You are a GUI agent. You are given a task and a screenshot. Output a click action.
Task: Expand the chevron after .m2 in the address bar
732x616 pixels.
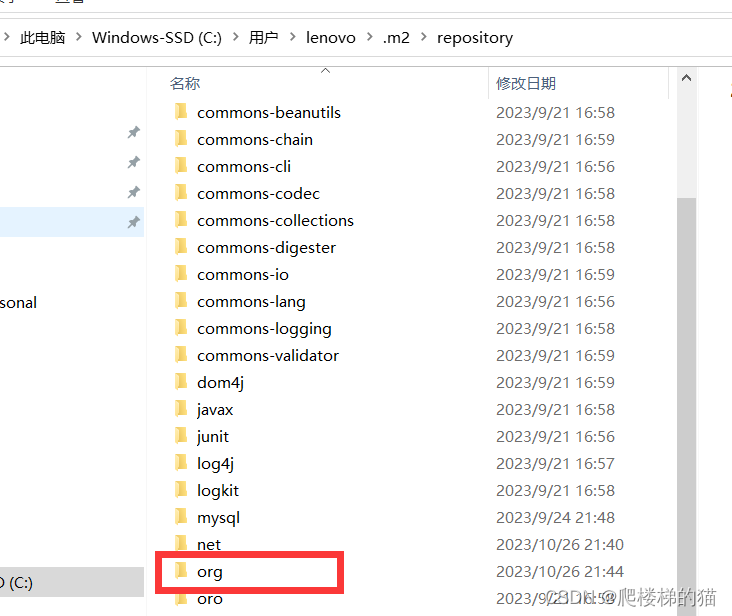(x=424, y=36)
